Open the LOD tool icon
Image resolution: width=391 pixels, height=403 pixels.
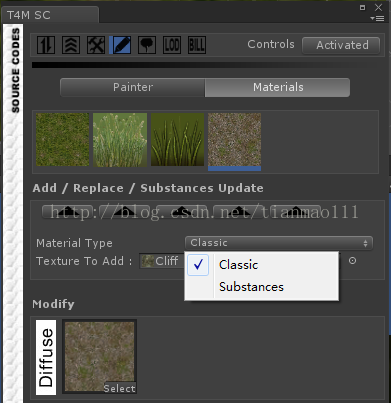tap(172, 45)
